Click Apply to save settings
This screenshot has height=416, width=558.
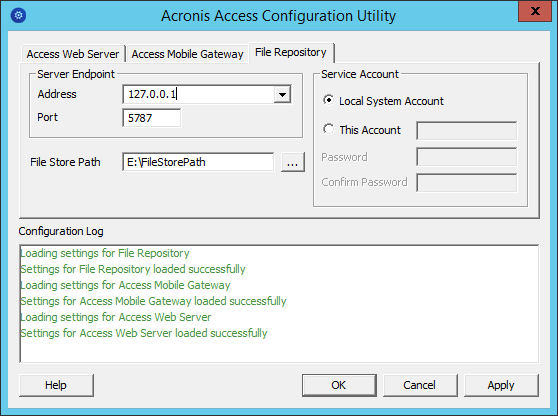click(x=501, y=385)
